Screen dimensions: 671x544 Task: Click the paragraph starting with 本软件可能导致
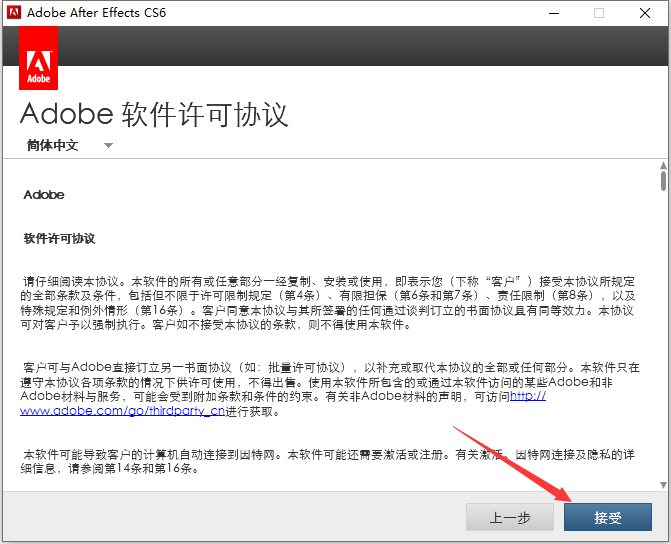[x=328, y=463]
